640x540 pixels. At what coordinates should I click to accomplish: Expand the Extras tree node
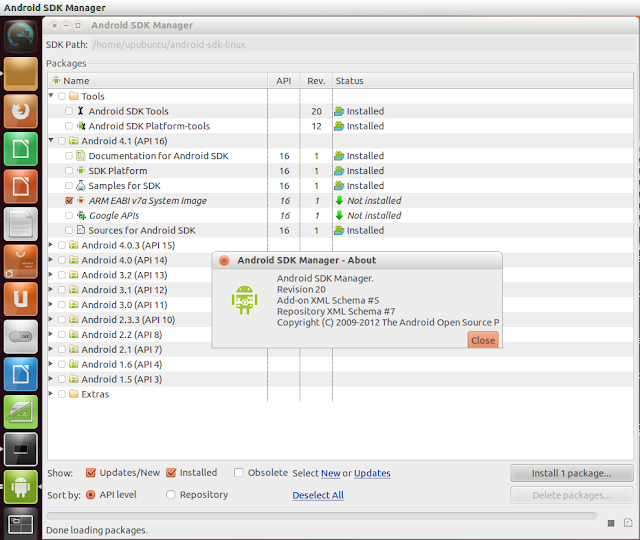click(51, 393)
